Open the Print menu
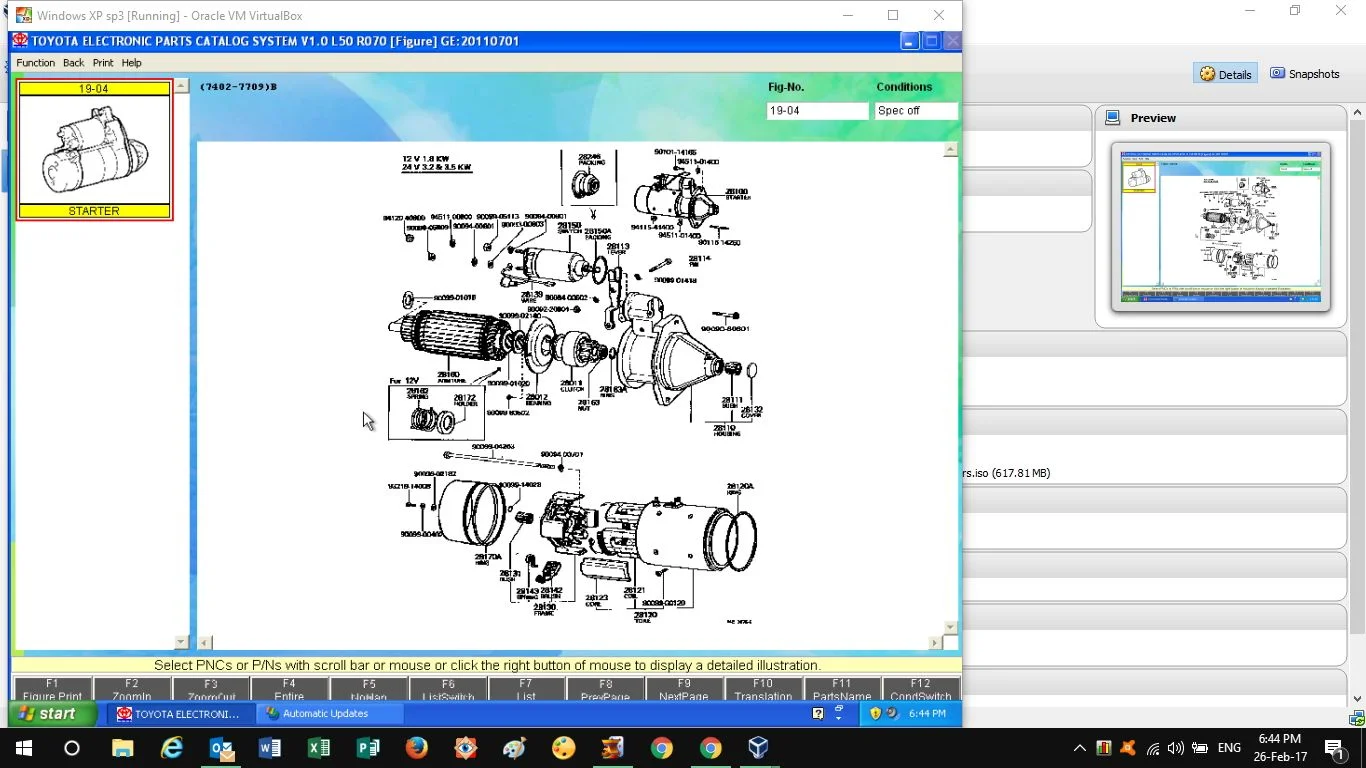 pos(103,63)
